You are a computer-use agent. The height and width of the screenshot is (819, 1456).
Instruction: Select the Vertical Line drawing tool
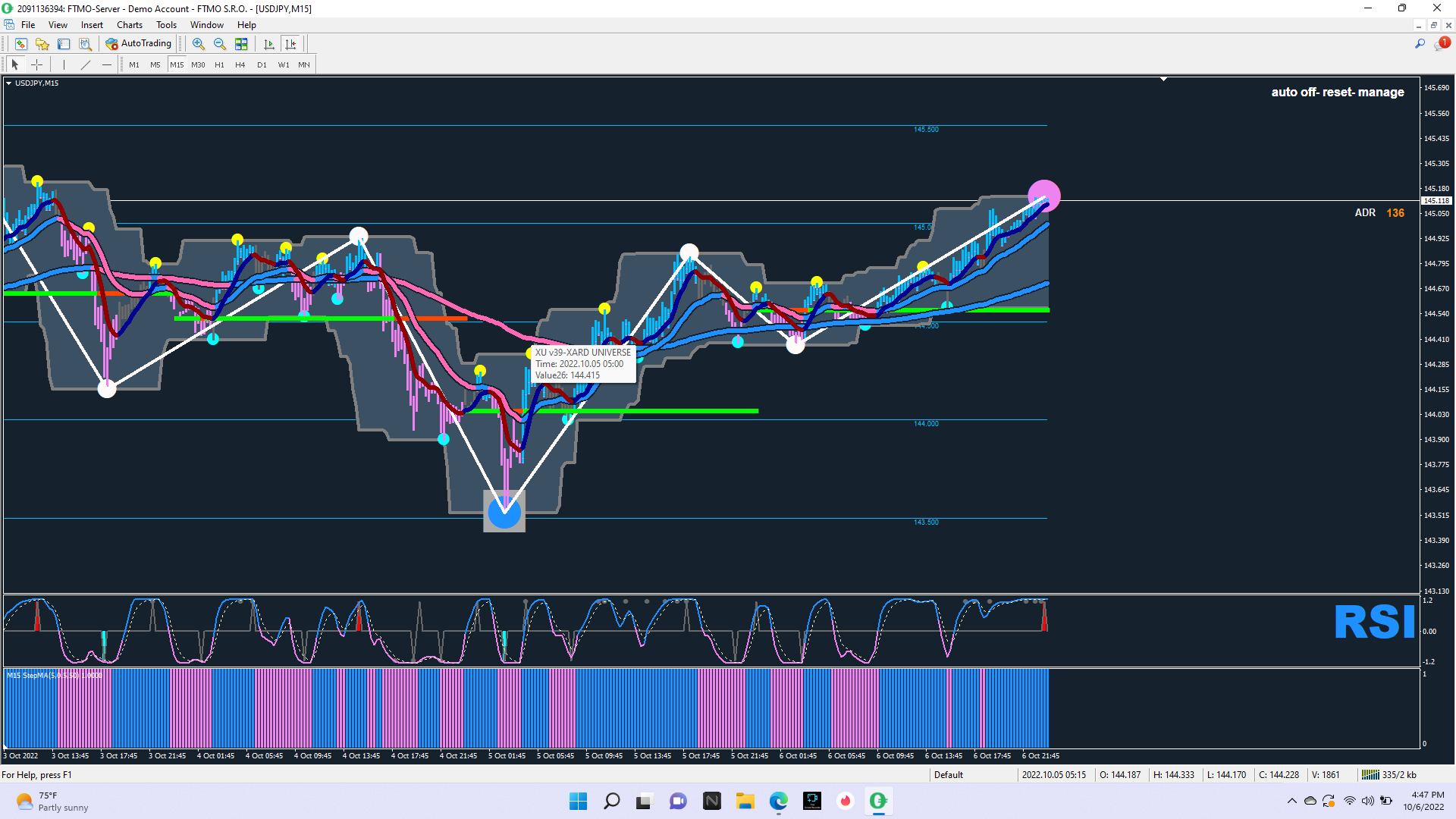(64, 64)
